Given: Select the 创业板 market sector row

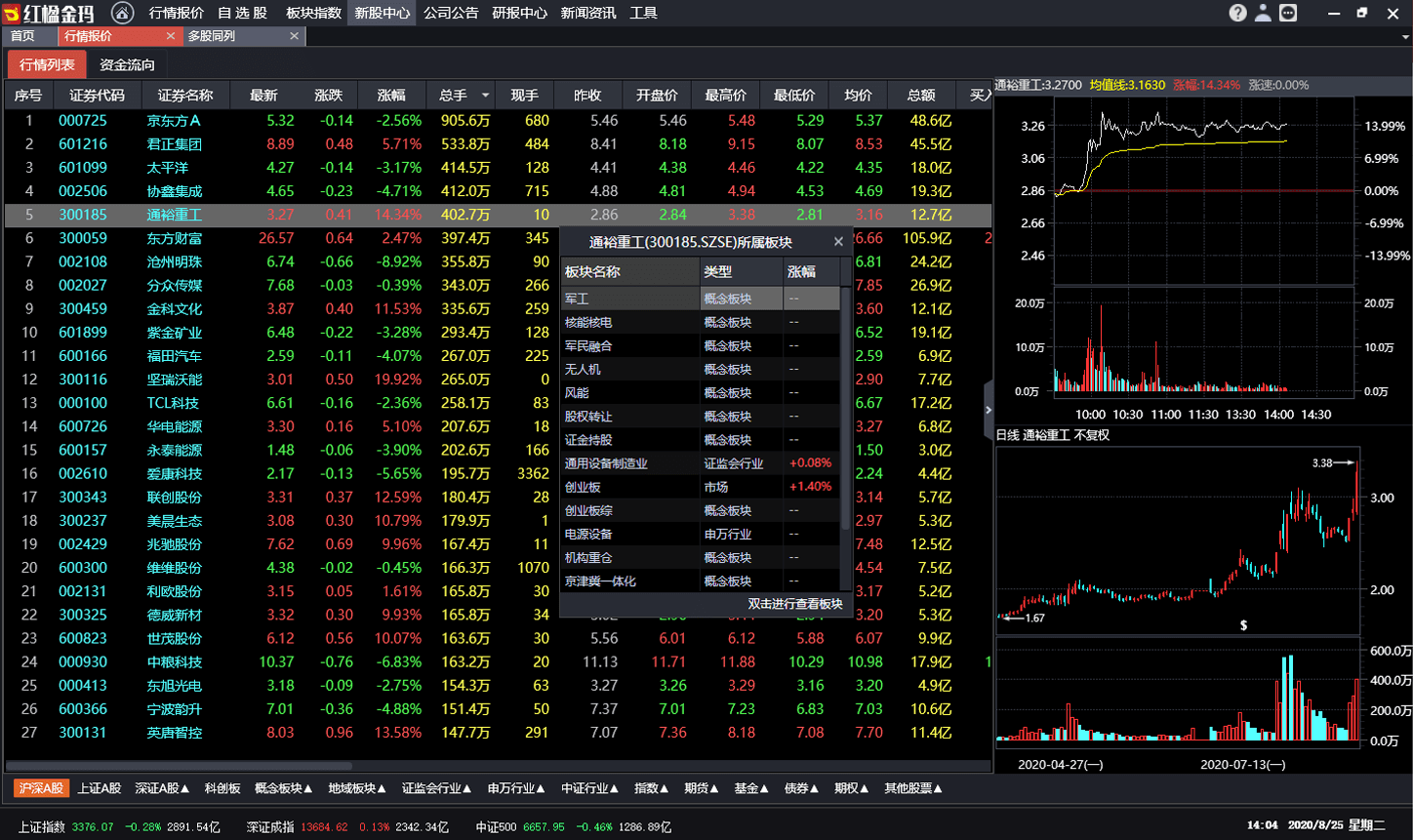Looking at the screenshot, I should [x=701, y=487].
